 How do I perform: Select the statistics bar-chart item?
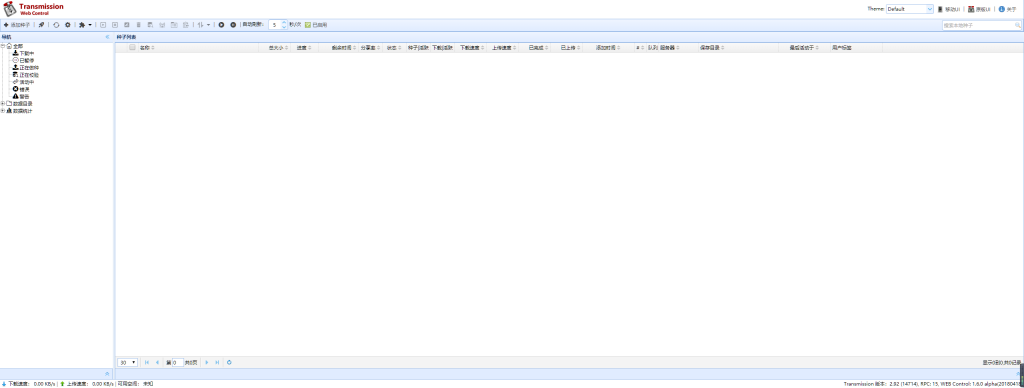19,110
